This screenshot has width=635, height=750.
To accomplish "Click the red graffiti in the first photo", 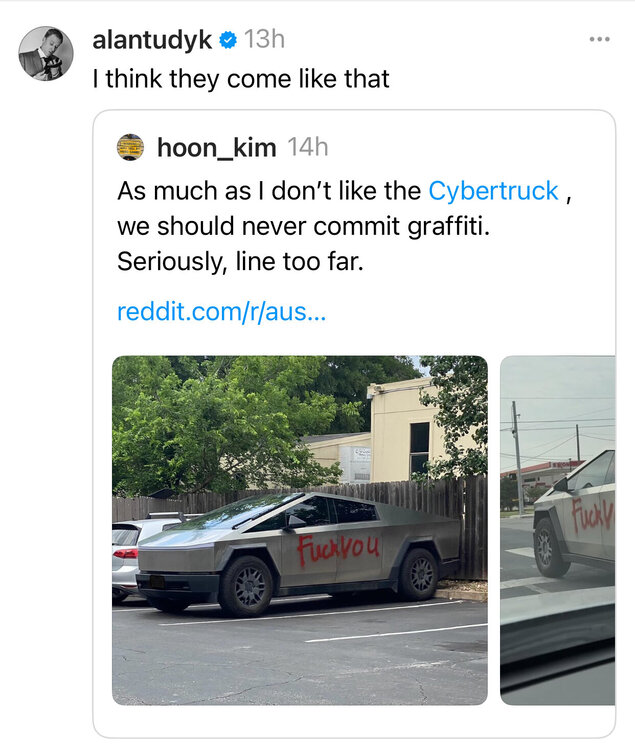I will 339,549.
